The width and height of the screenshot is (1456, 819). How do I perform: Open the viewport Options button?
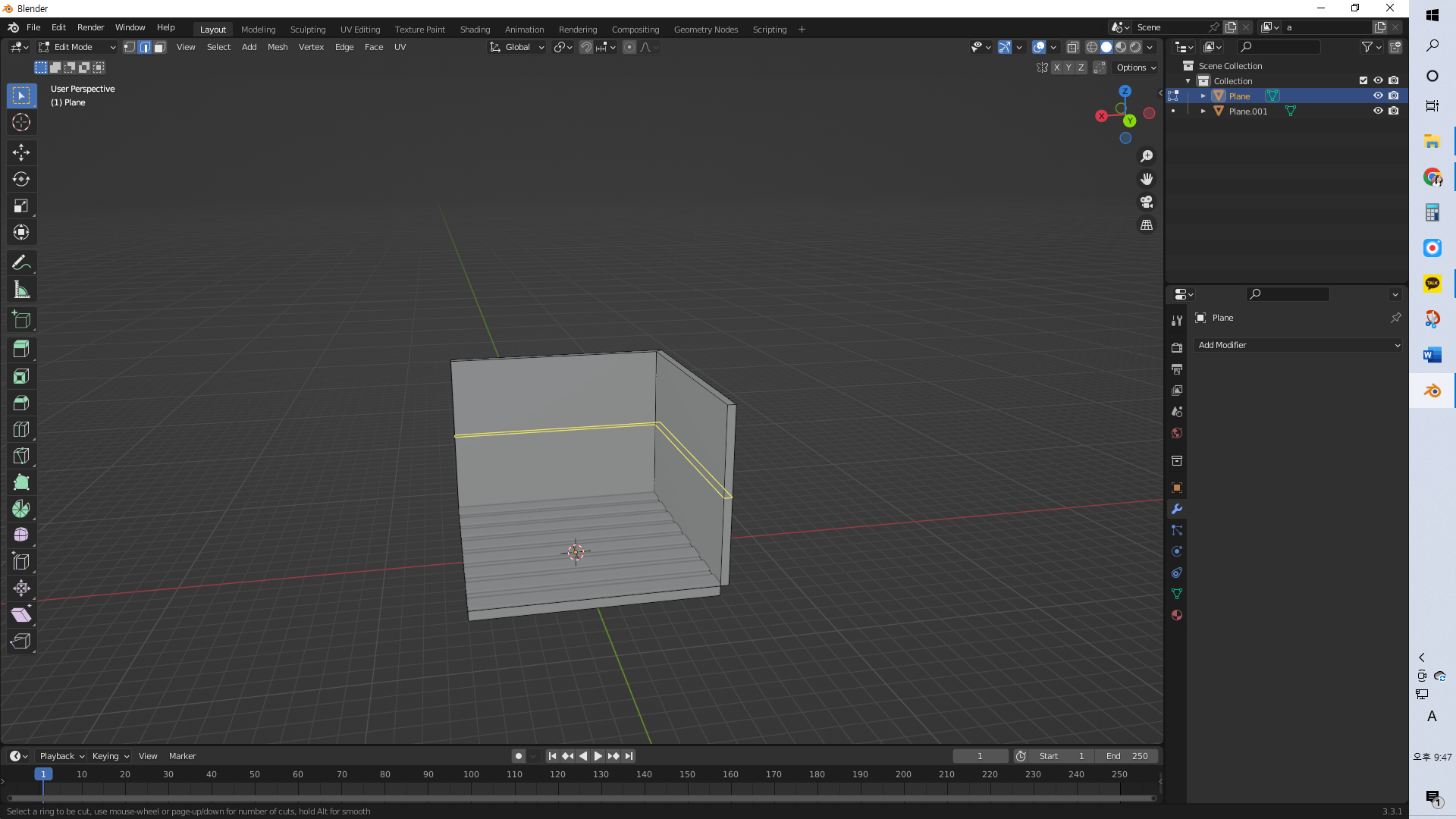pos(1135,67)
